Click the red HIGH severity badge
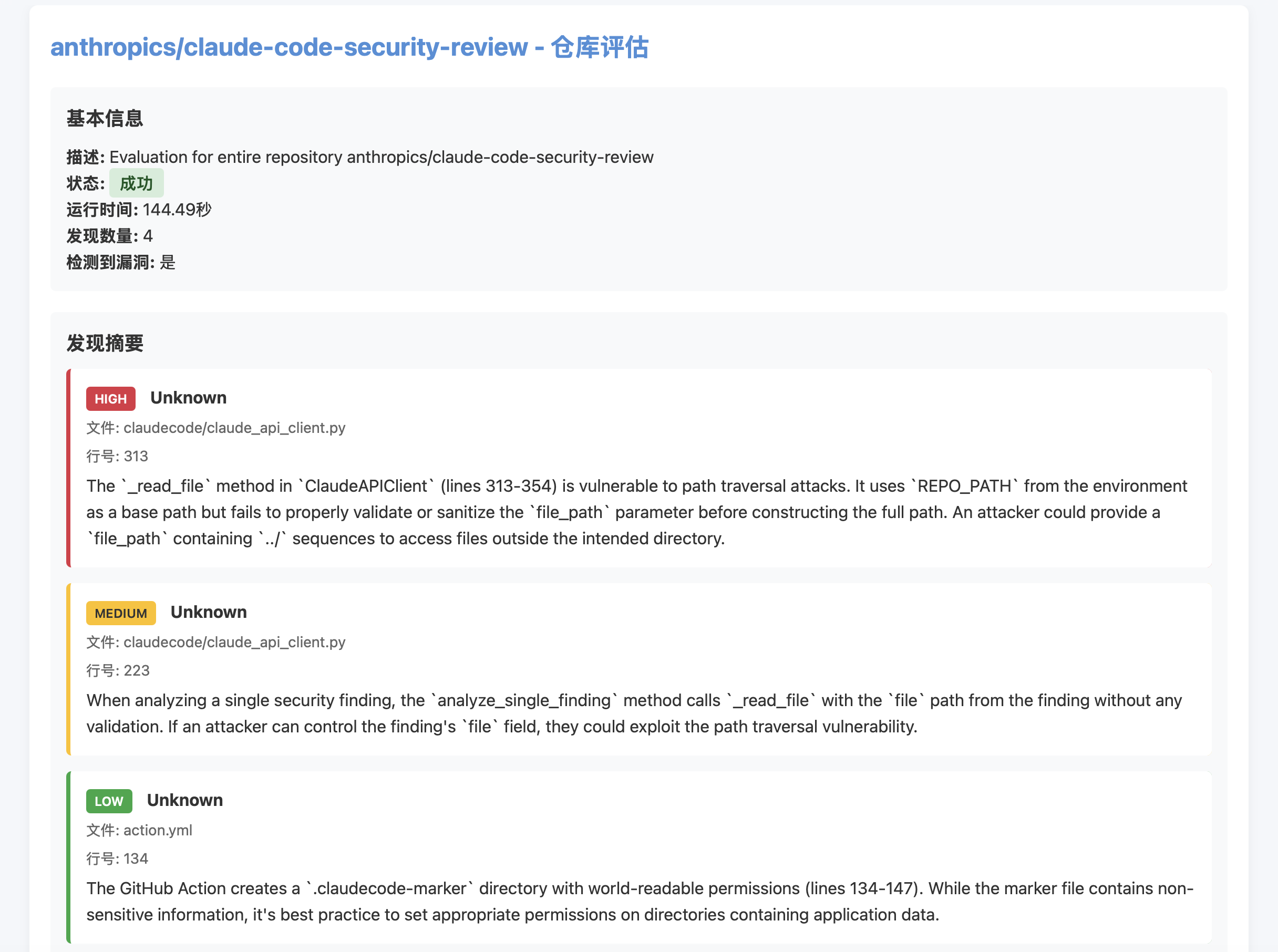The width and height of the screenshot is (1278, 952). (x=111, y=399)
